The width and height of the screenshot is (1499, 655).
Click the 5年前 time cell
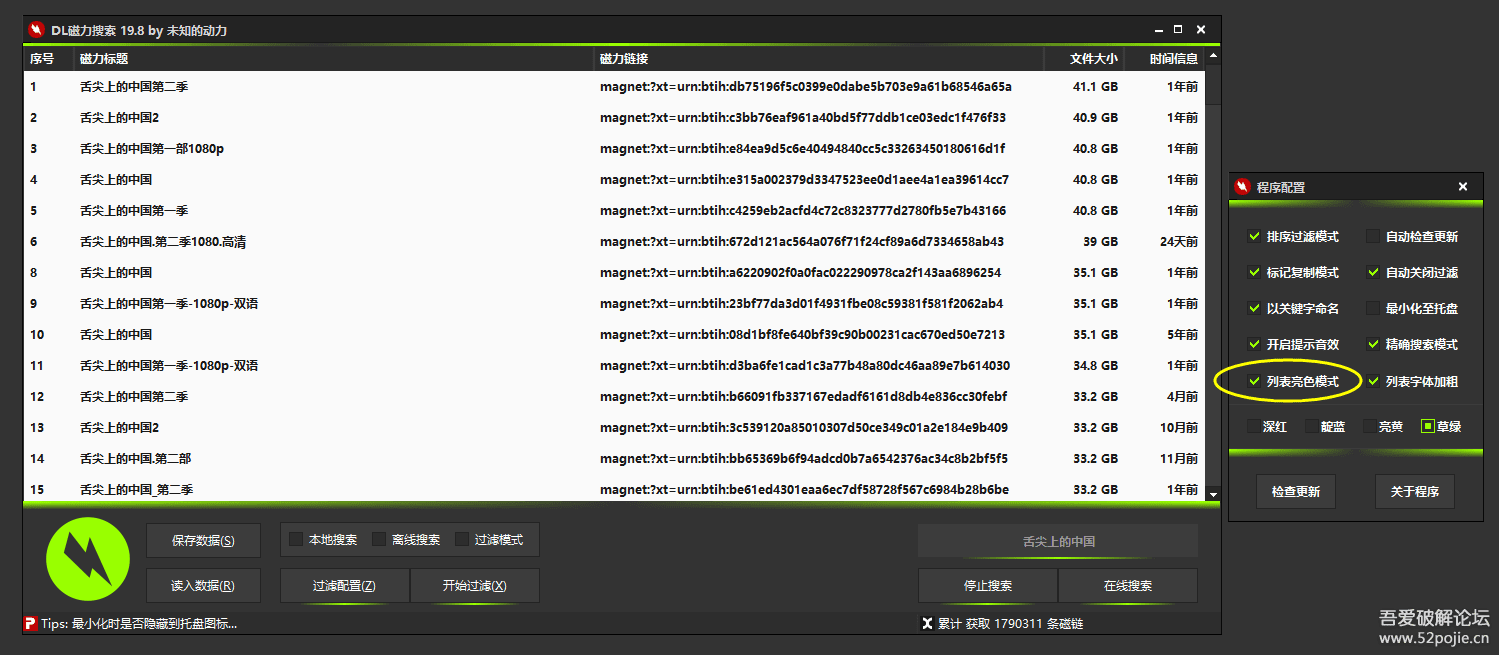tap(1182, 335)
